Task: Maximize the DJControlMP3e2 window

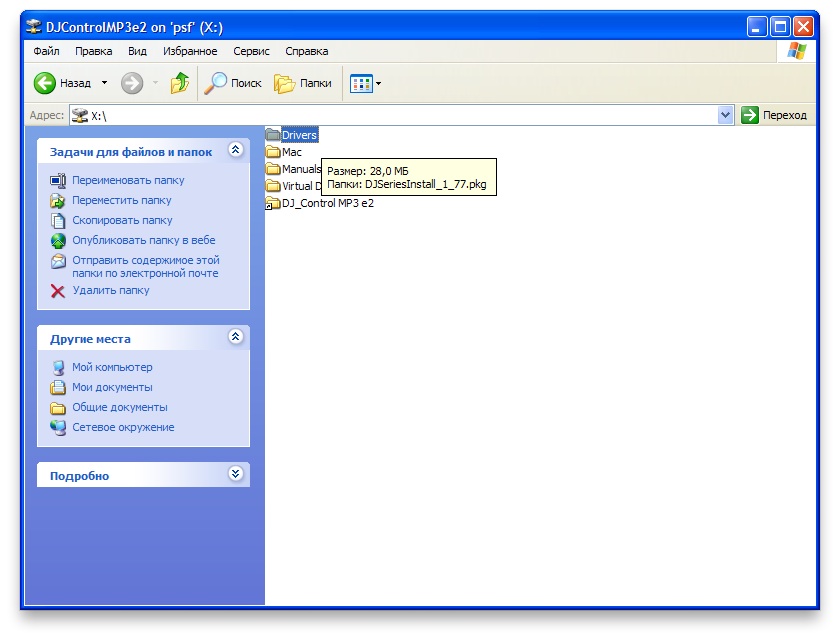Action: 780,27
